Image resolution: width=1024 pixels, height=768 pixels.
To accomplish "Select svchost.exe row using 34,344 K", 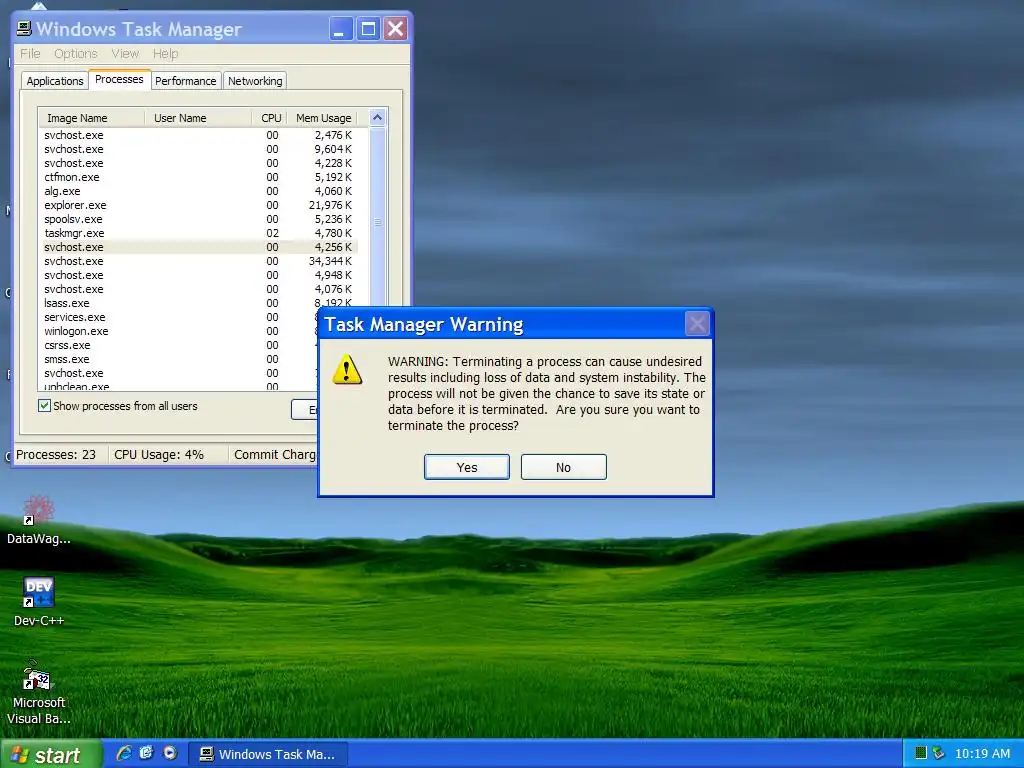I will coord(198,261).
